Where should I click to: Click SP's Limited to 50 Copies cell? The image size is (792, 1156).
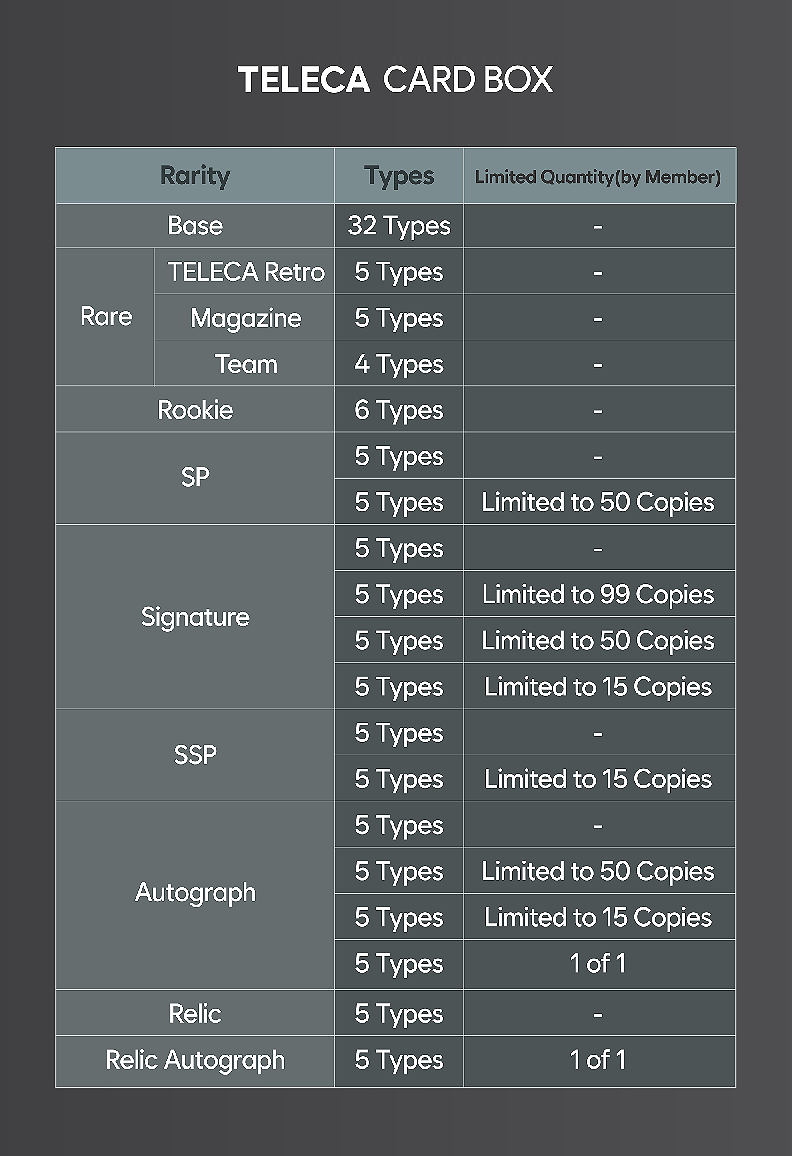(599, 502)
